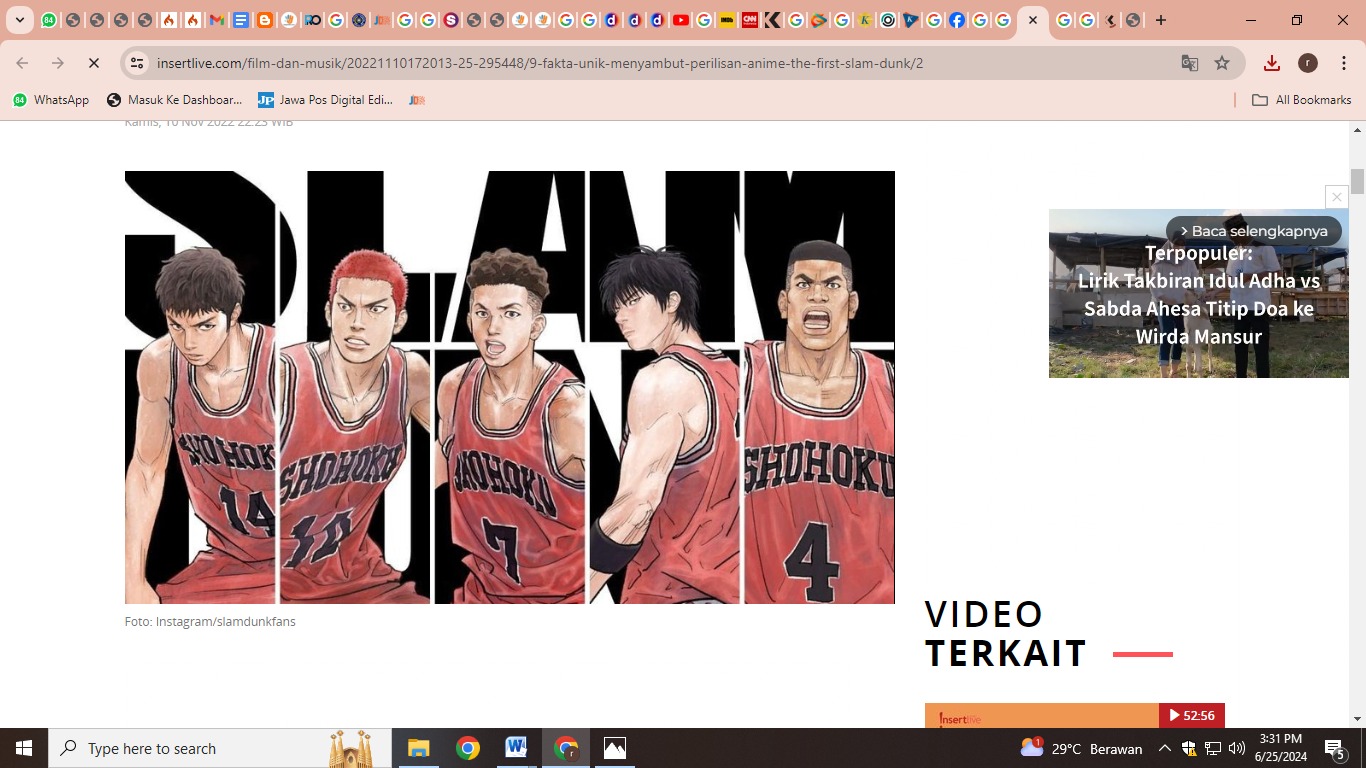Open the Chrome profile avatar
Image resolution: width=1366 pixels, height=768 pixels.
(1308, 63)
